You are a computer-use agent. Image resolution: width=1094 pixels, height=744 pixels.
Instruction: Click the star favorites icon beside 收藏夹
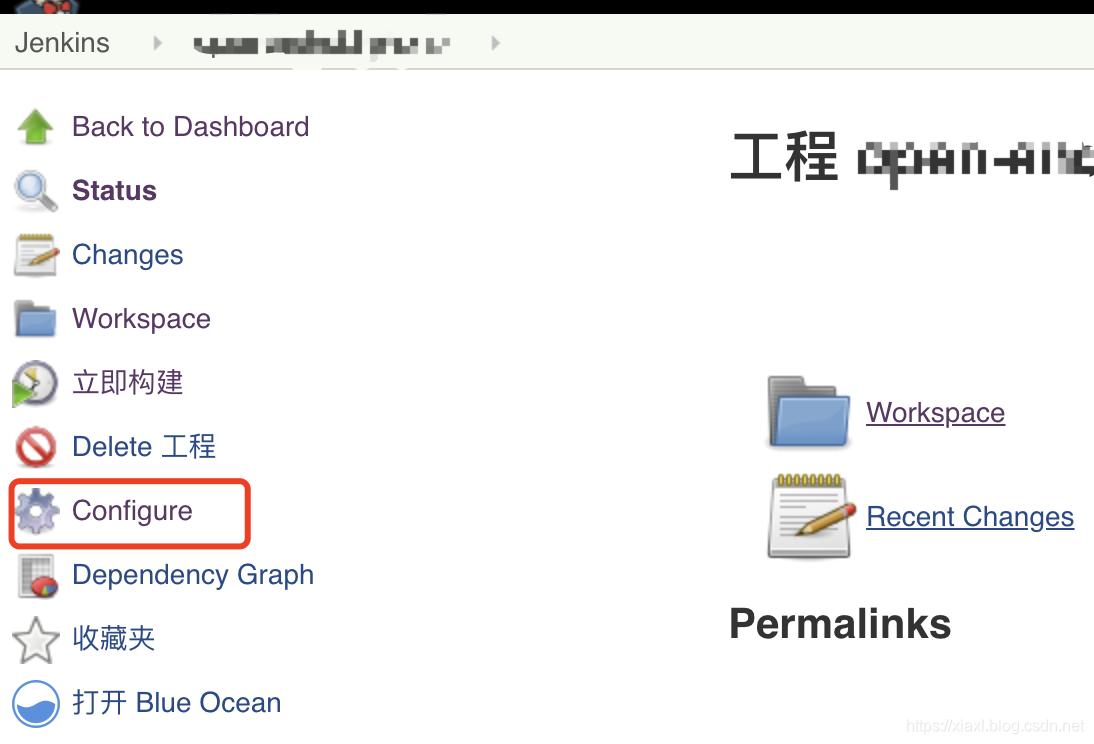pos(36,639)
